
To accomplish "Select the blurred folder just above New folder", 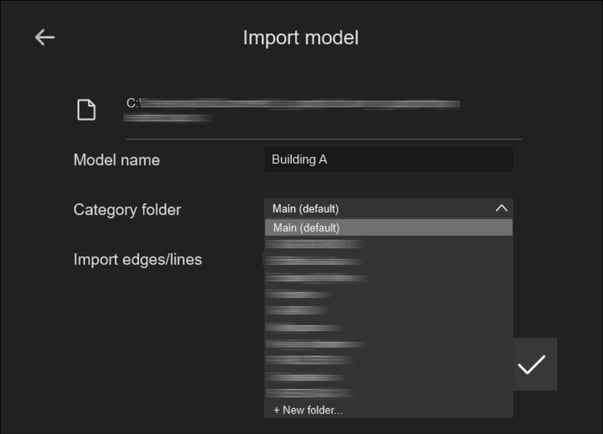I will (x=307, y=393).
